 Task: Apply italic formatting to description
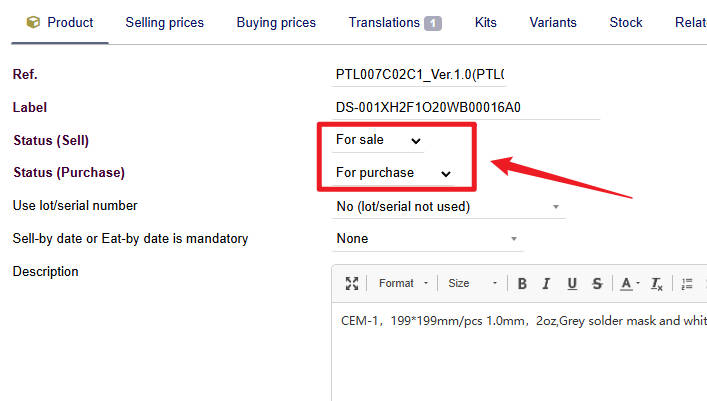(x=547, y=283)
